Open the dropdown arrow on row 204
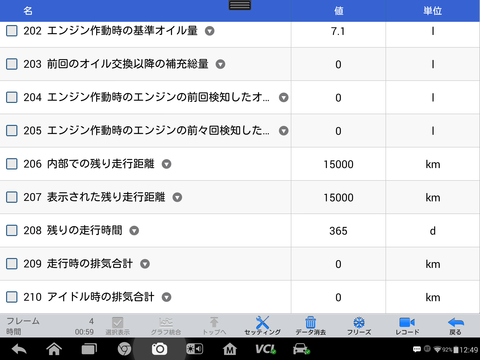 click(x=284, y=97)
